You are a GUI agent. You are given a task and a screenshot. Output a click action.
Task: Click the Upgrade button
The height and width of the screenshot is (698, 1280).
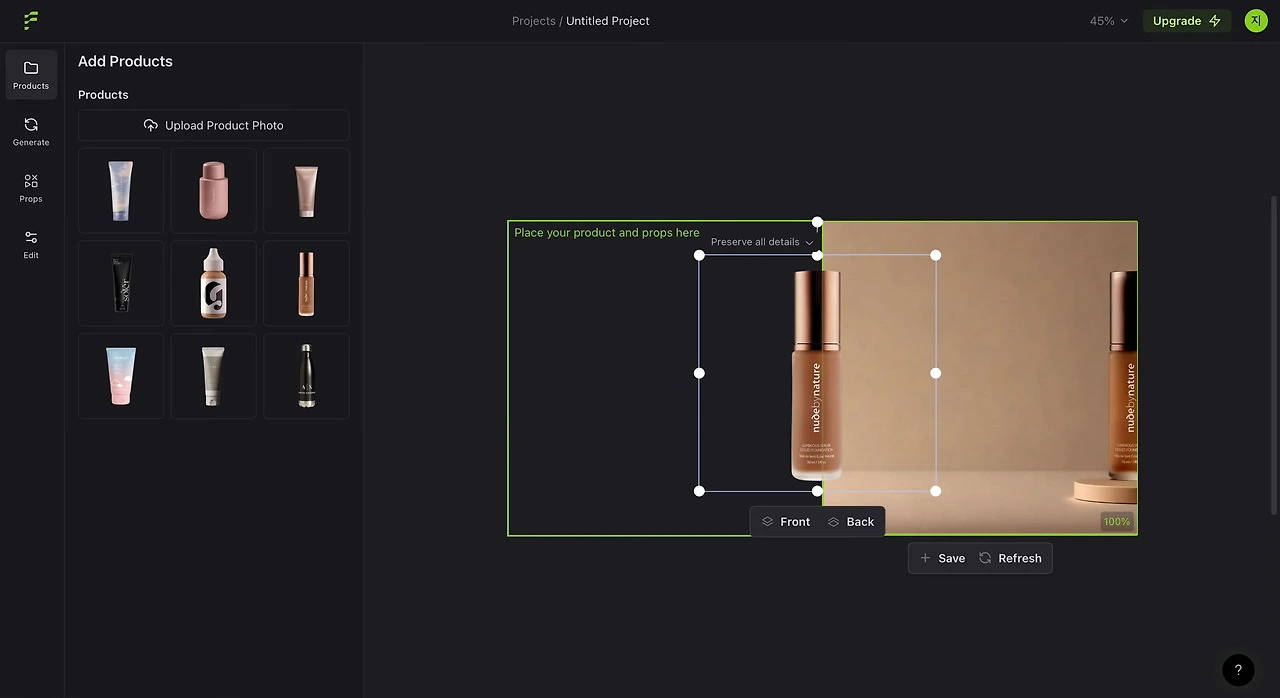[x=1187, y=21]
